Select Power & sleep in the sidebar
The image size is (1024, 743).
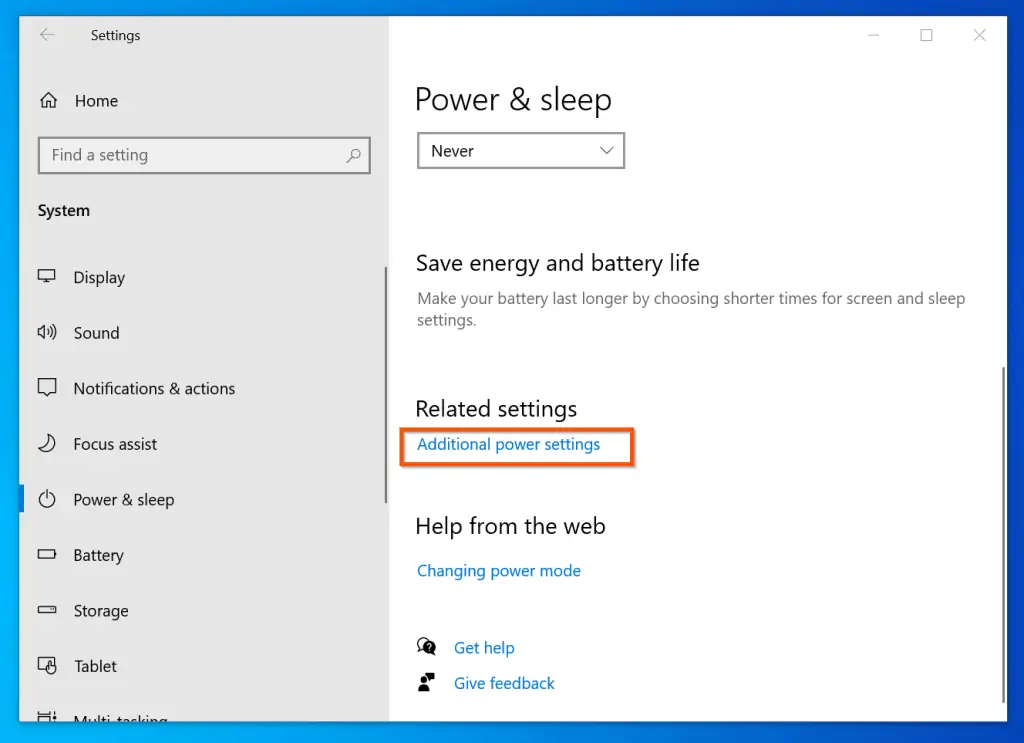pos(123,500)
